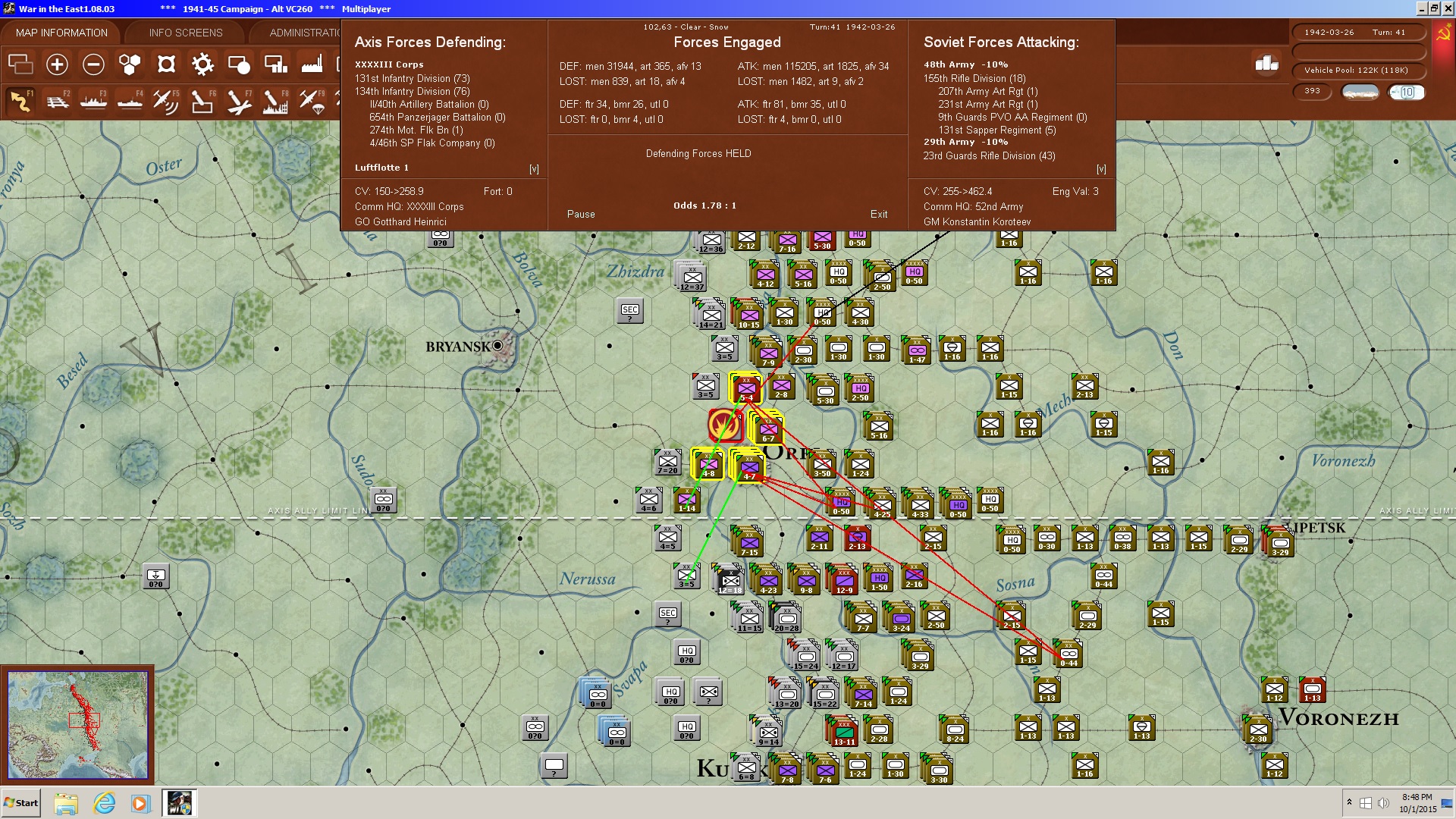
Task: Expand Soviet forces detail [v]
Action: click(1101, 169)
